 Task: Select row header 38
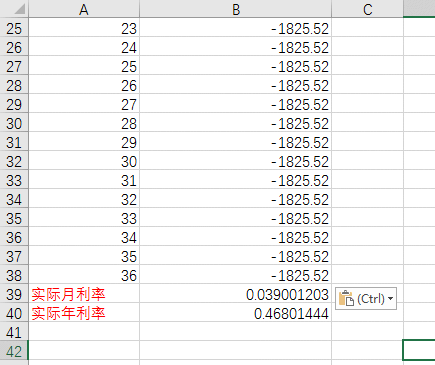click(14, 275)
